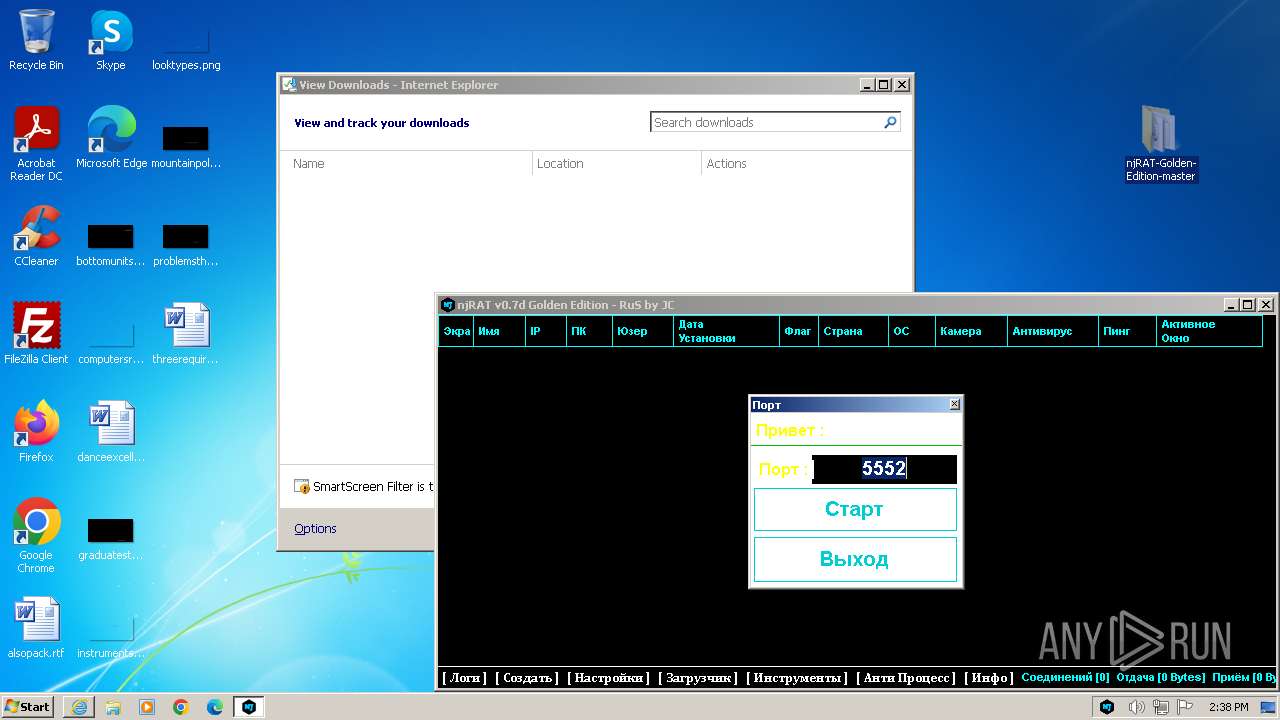1280x720 pixels.
Task: Open the [ Логи ] menu
Action: 465,678
